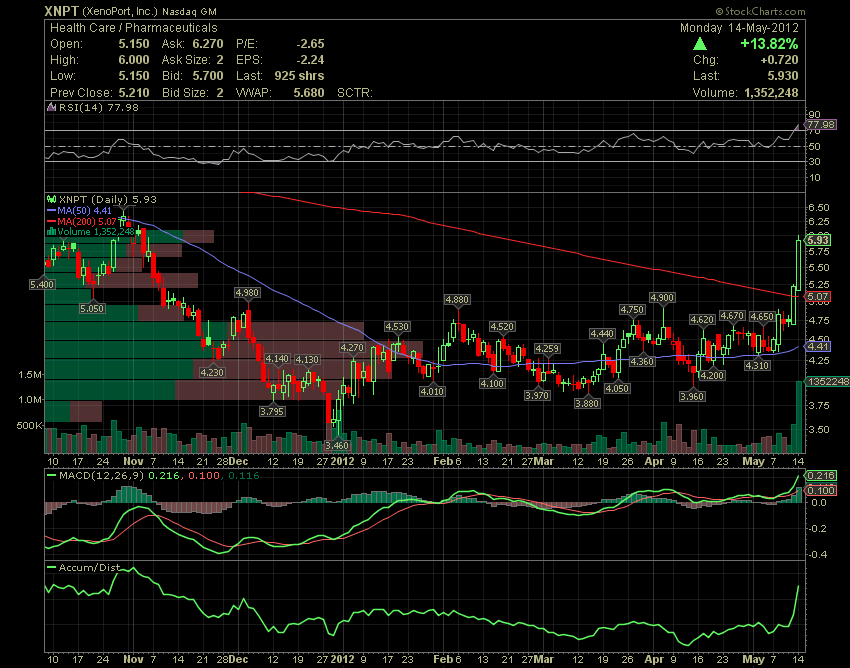
Task: Click the 4.200 price label
Action: (712, 375)
